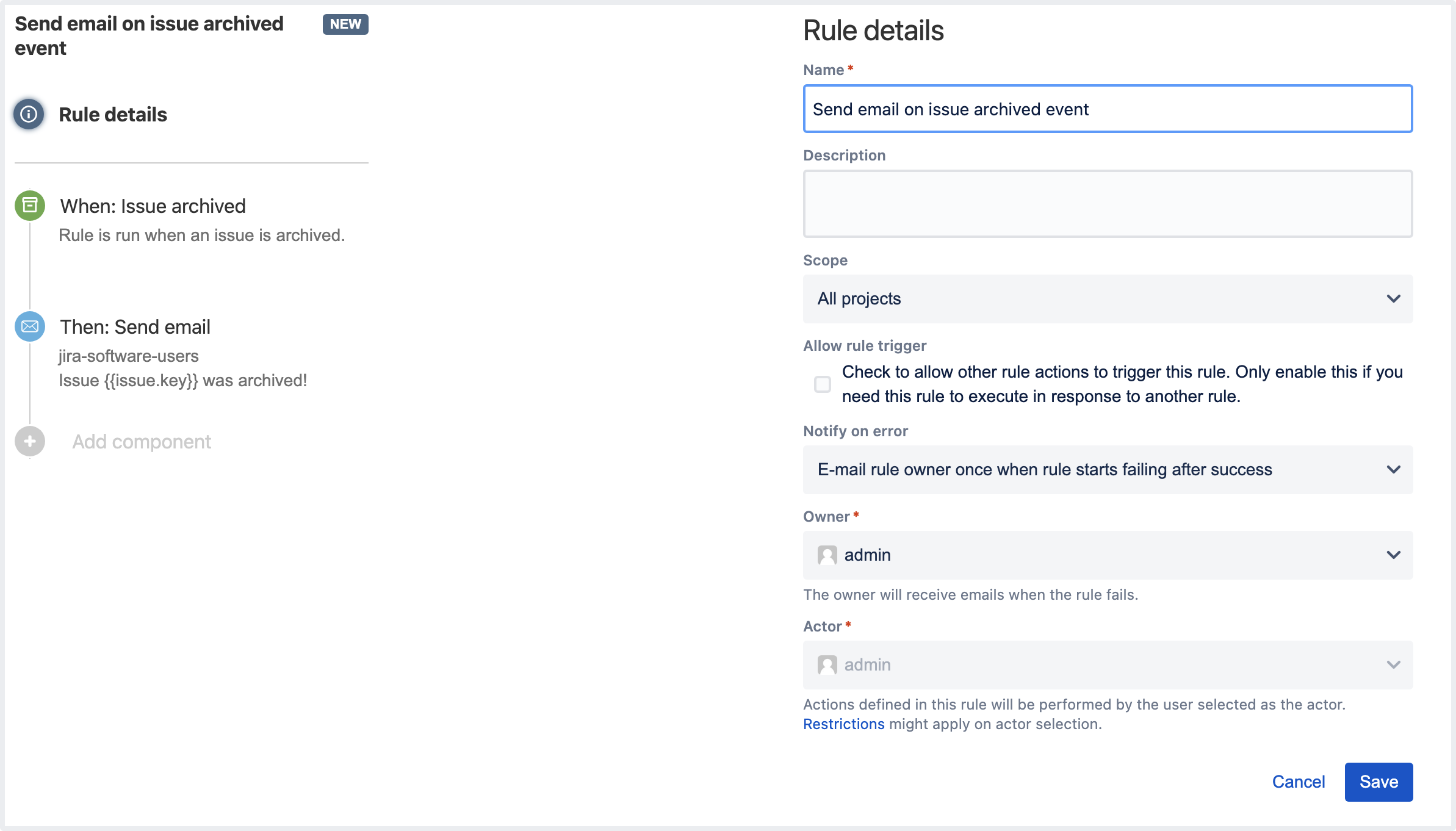Click the Actor field chevron arrow
The height and width of the screenshot is (831, 1456).
click(x=1393, y=665)
